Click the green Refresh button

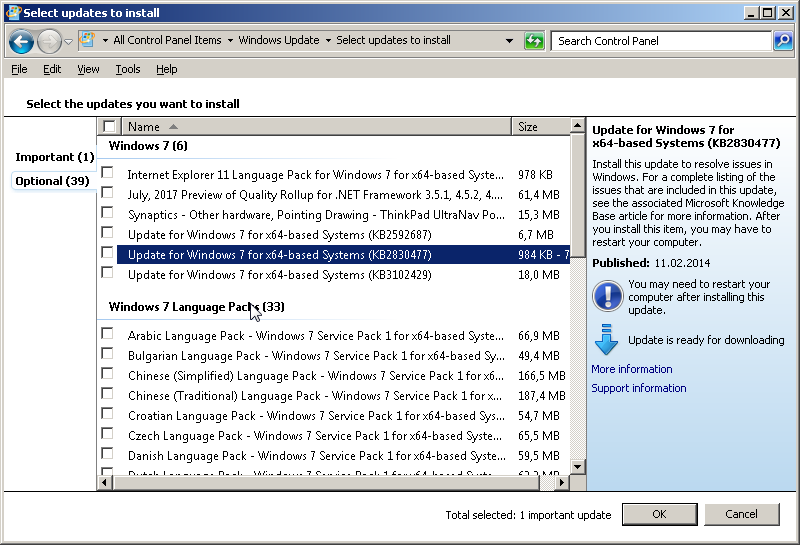click(534, 40)
